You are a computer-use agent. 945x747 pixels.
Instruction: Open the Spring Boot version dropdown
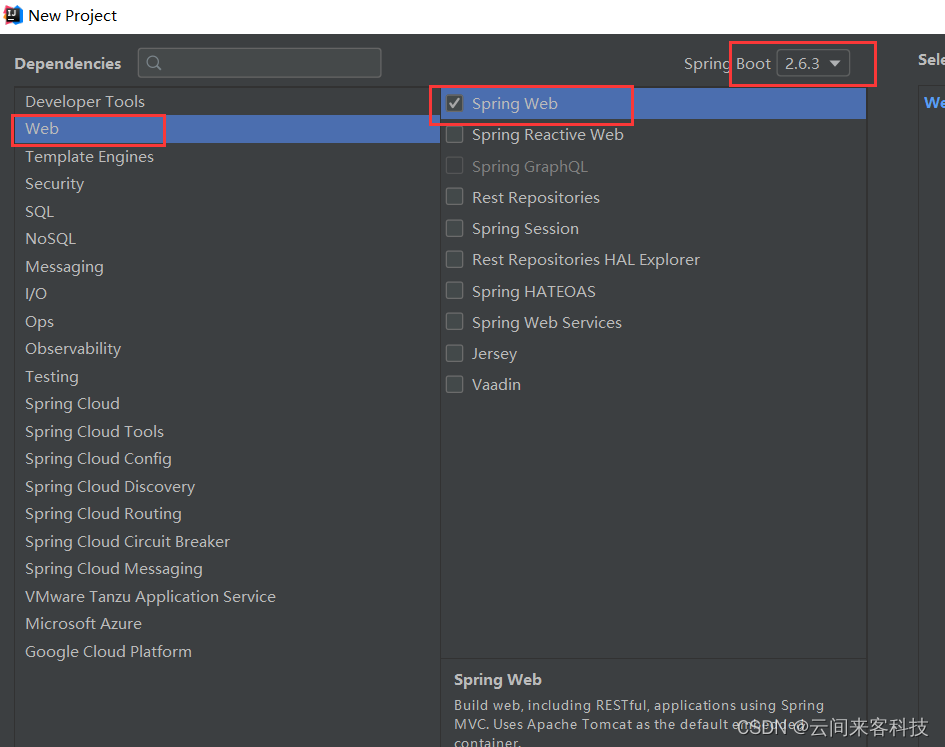coord(813,63)
